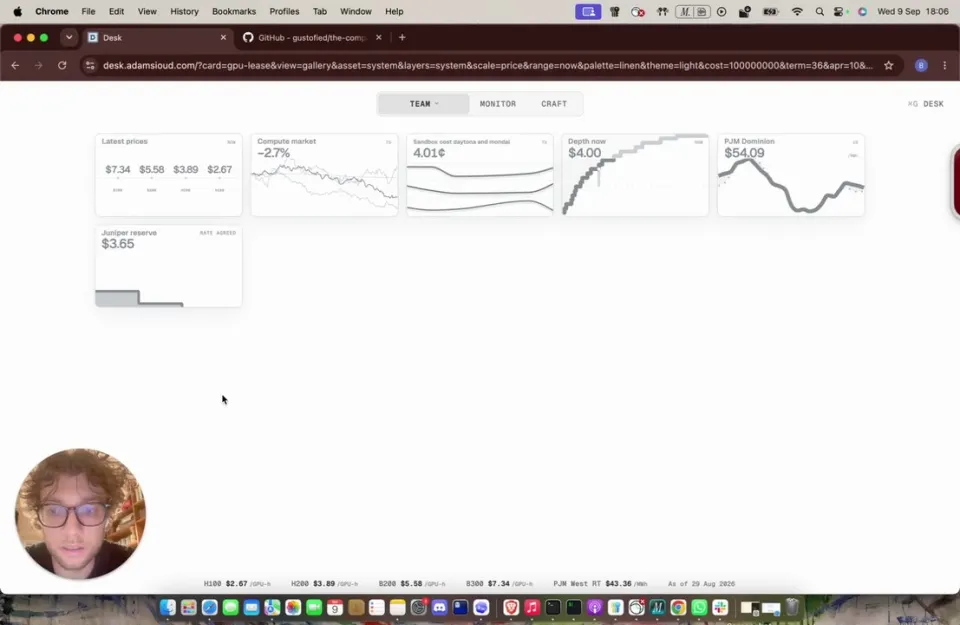Switch to the GitHub gustofied tab
This screenshot has width=960, height=625.
pyautogui.click(x=311, y=37)
